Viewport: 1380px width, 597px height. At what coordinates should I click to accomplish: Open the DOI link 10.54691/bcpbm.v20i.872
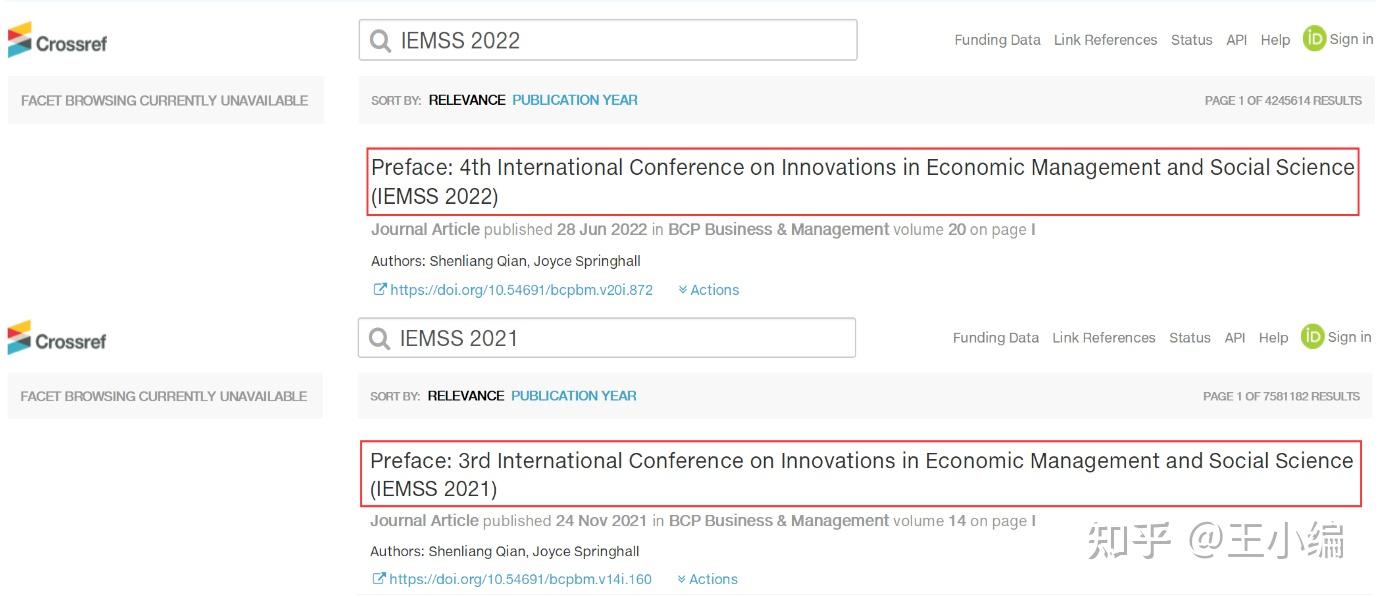[520, 289]
